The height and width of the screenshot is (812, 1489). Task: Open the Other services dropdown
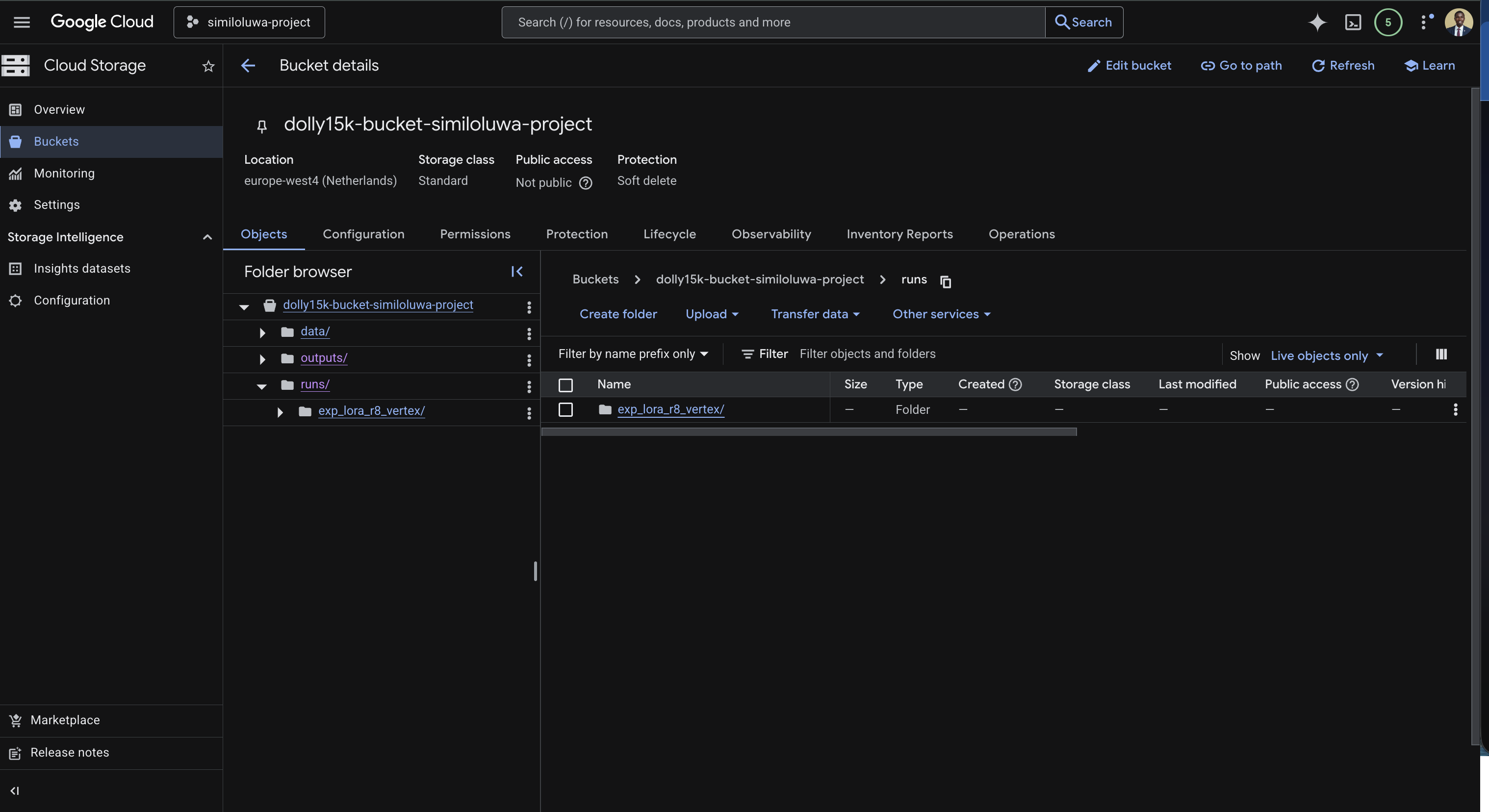coord(940,314)
